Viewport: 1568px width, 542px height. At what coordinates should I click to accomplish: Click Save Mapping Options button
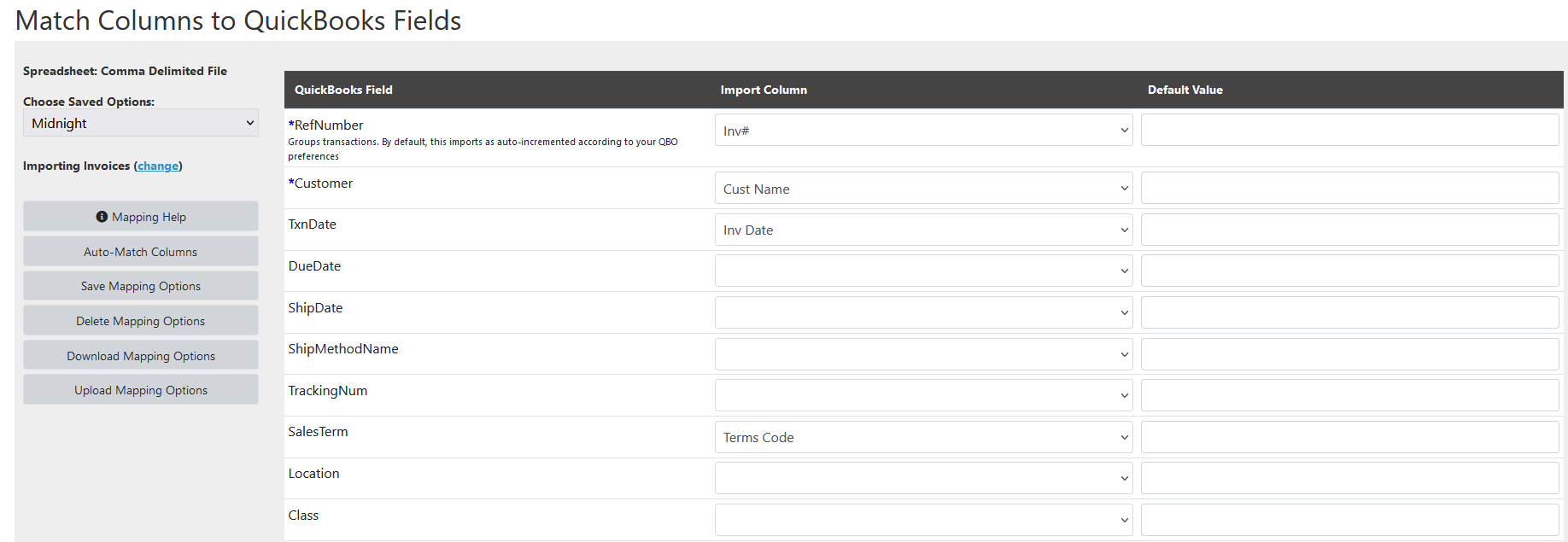tap(141, 286)
